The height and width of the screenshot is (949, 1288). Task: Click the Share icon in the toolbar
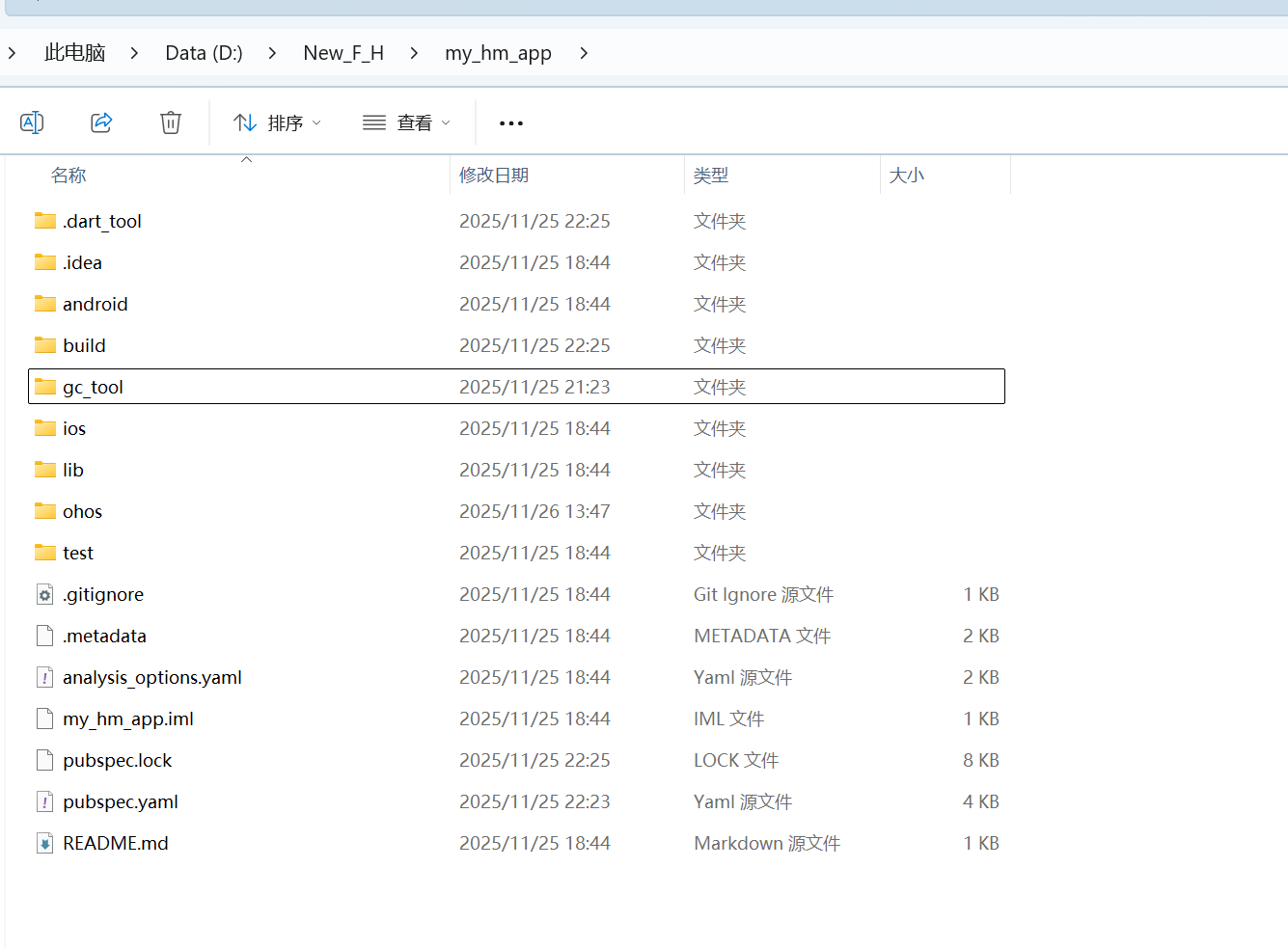pyautogui.click(x=101, y=122)
